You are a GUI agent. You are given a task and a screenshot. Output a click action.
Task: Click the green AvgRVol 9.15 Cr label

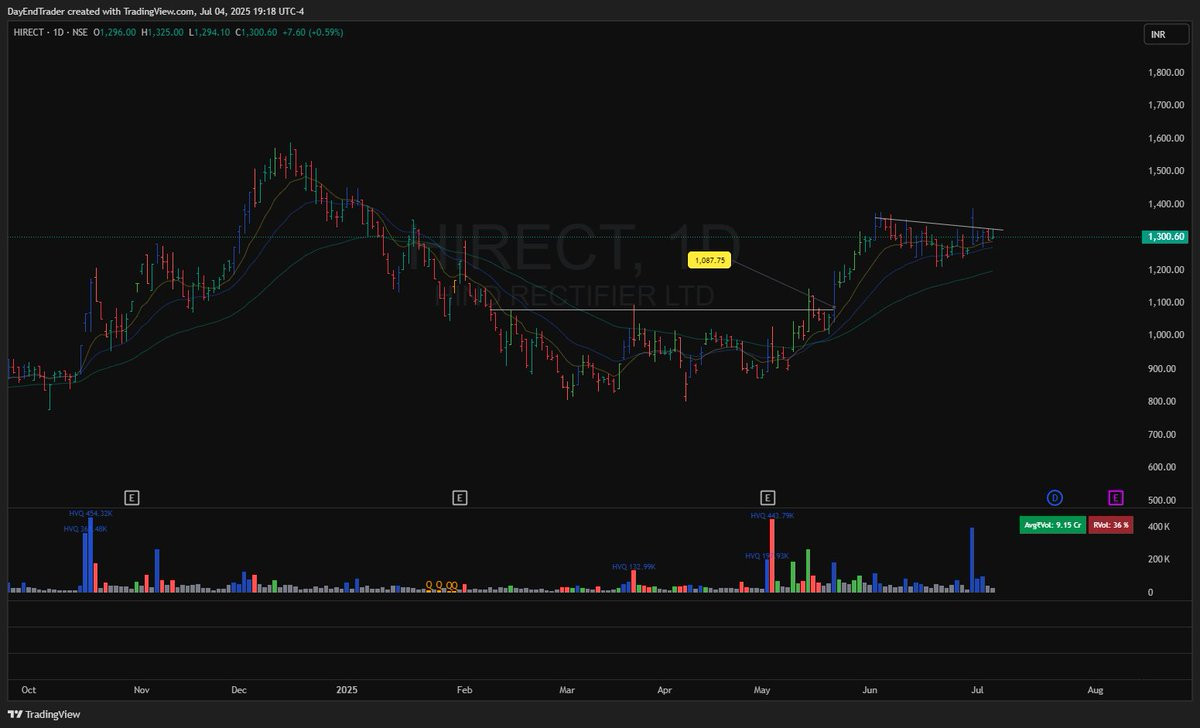coord(1053,524)
